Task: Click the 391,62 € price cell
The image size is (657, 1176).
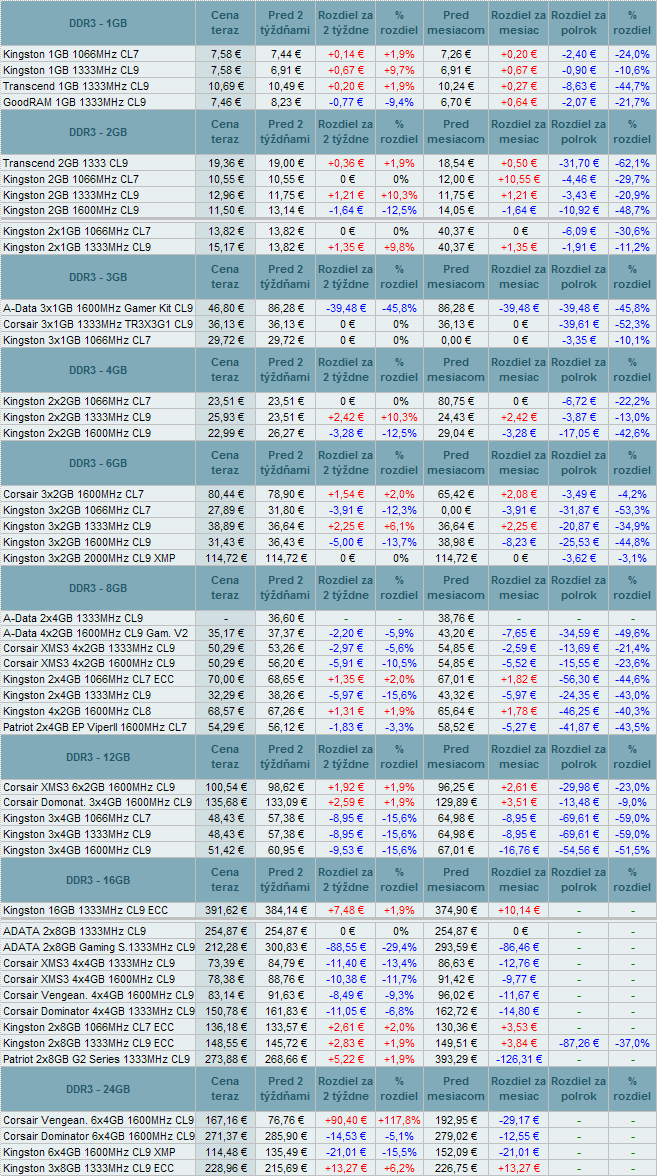Action: pos(225,910)
